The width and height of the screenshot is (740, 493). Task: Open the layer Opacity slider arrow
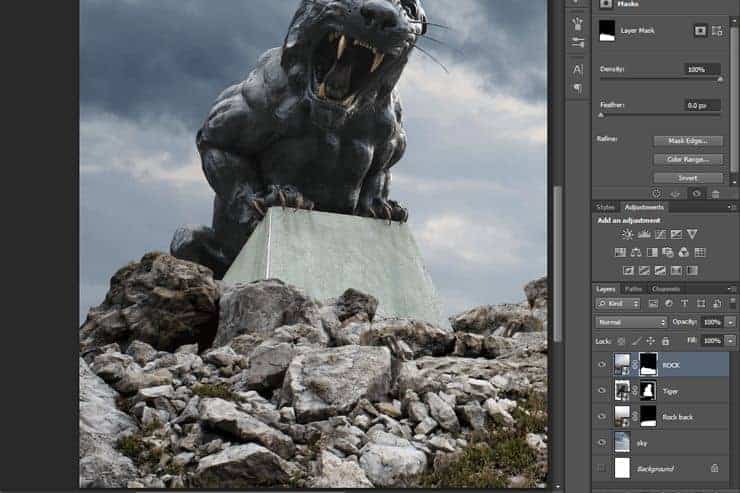731,322
